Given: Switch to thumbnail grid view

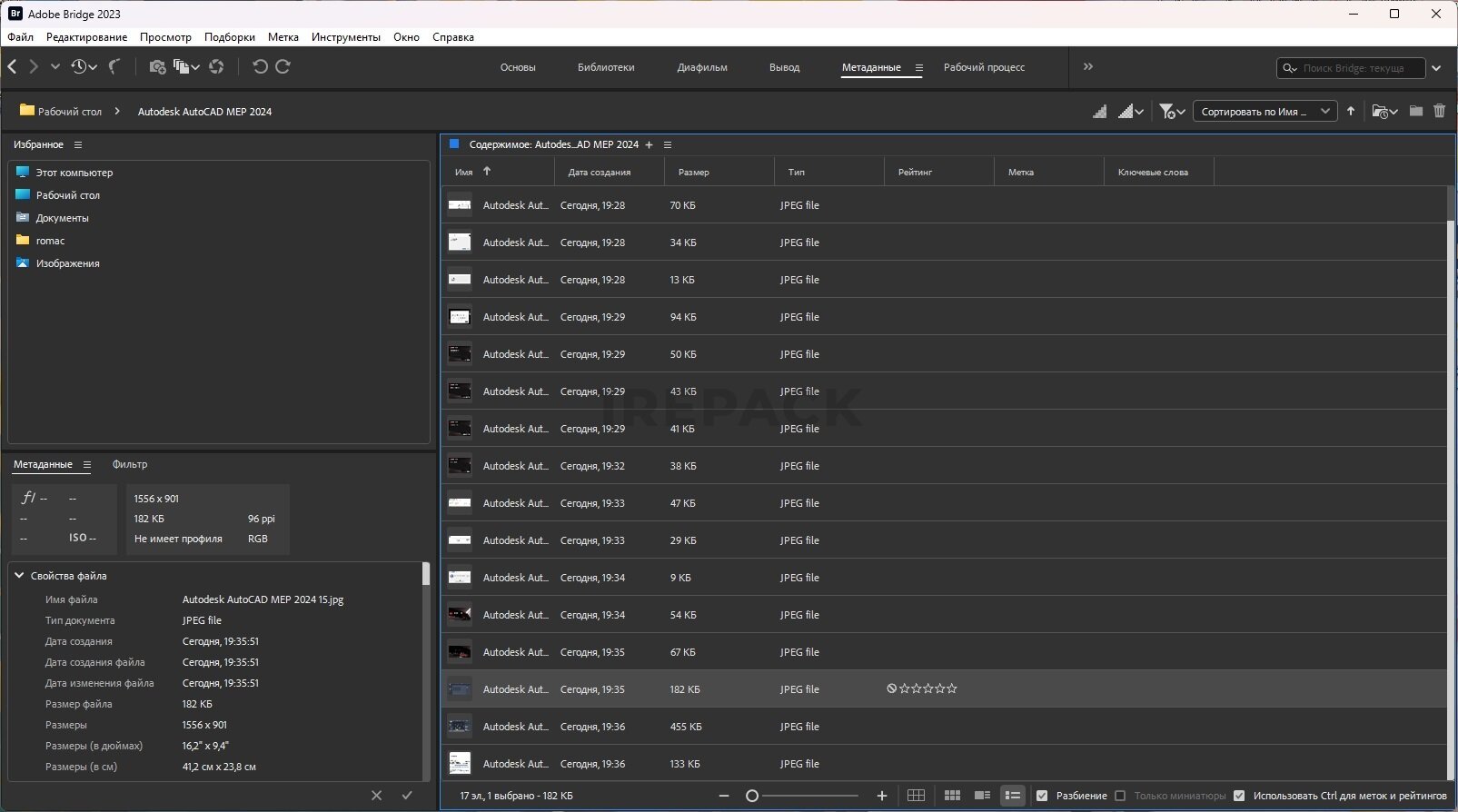Looking at the screenshot, I should coord(952,796).
